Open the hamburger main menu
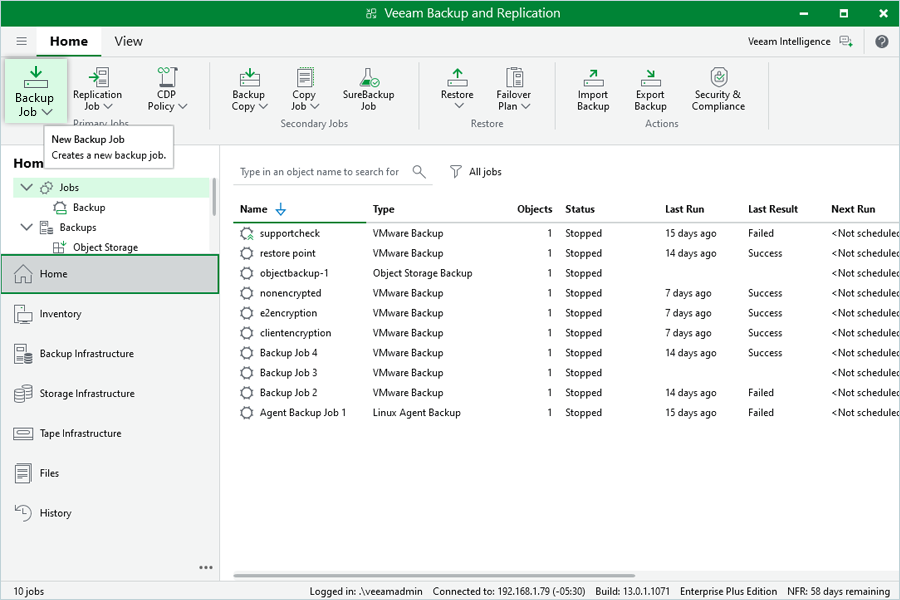 pyautogui.click(x=21, y=42)
